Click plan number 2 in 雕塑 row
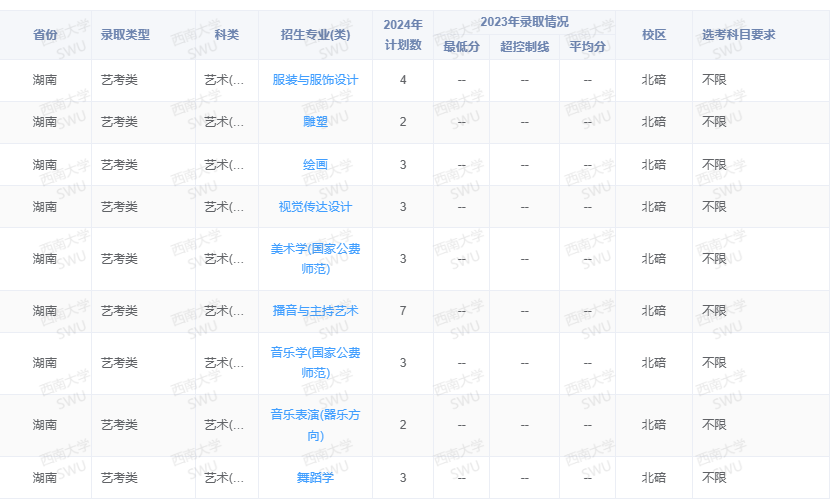Screen dimensions: 834x503 coord(403,122)
